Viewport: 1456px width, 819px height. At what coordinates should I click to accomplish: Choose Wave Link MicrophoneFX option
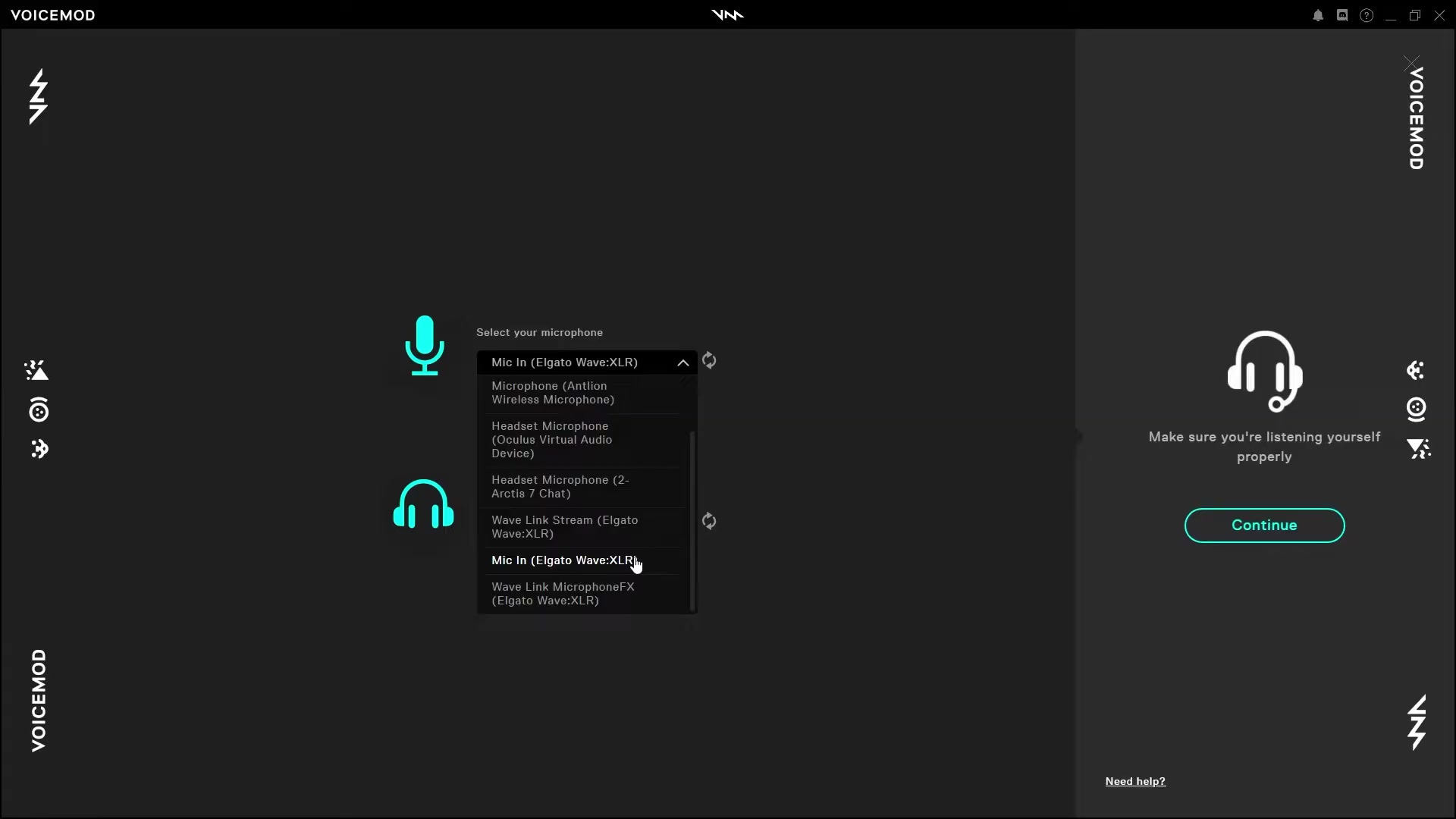[x=563, y=594]
